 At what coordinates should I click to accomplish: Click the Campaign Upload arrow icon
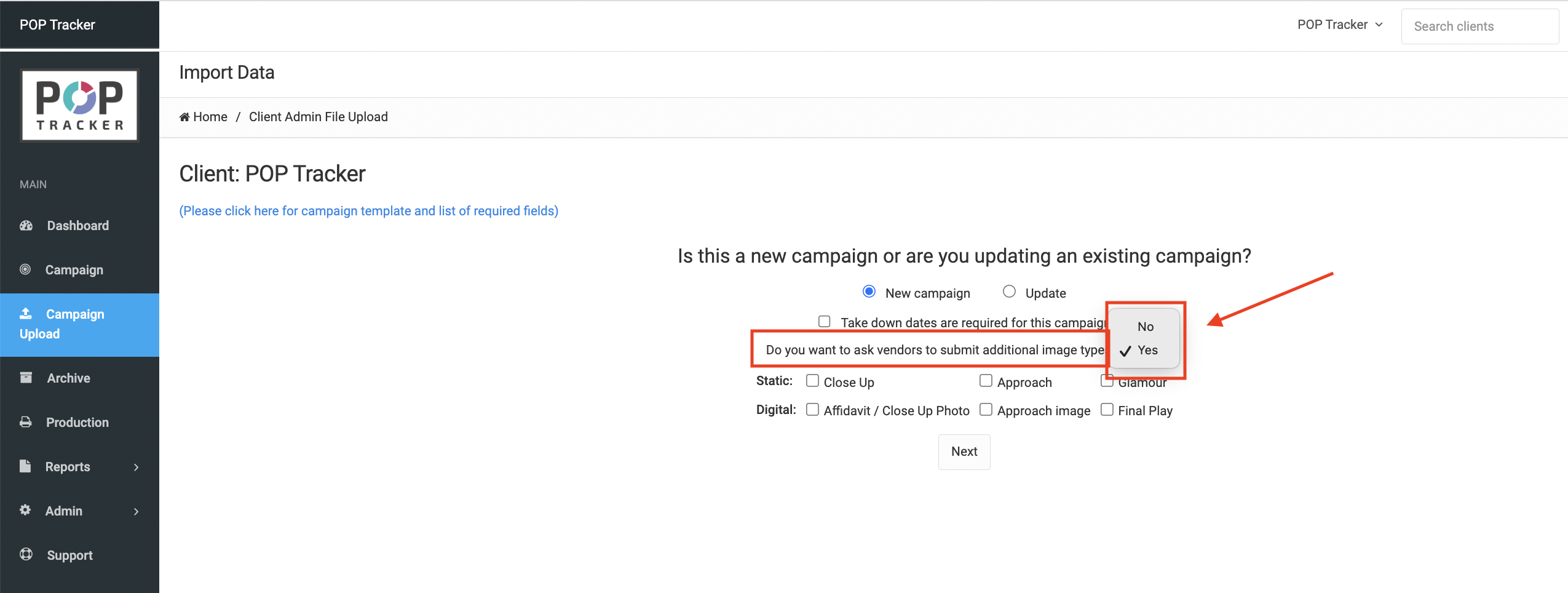tap(26, 314)
